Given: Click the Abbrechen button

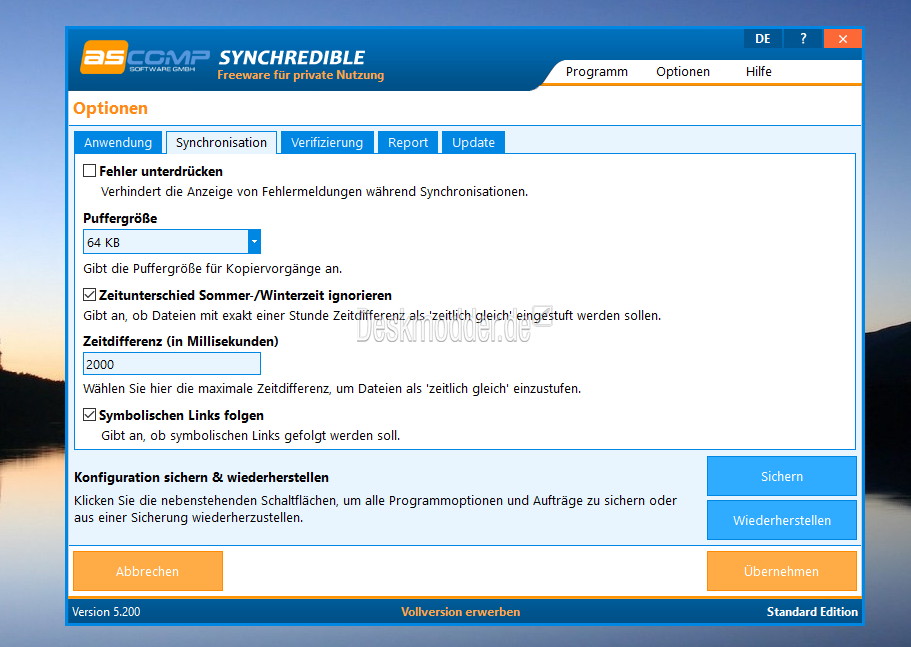Looking at the screenshot, I should pyautogui.click(x=148, y=571).
